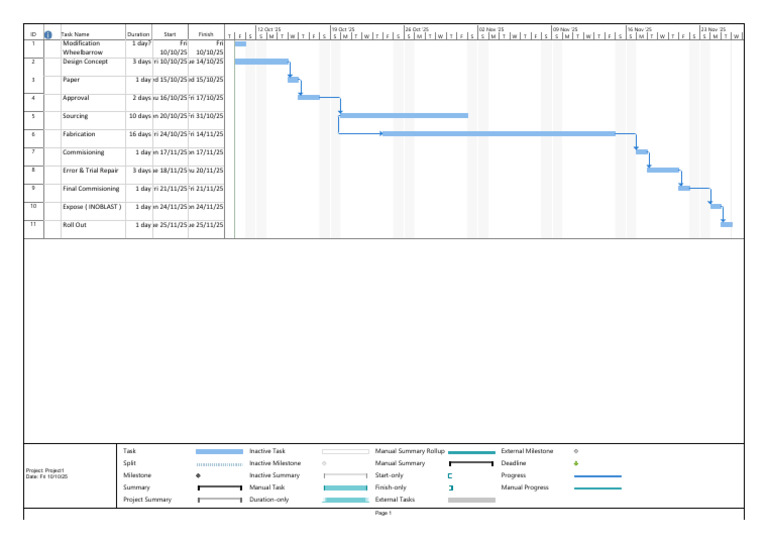
Task: Click the Roll Out finish date 25/11/25
Action: 206,225
